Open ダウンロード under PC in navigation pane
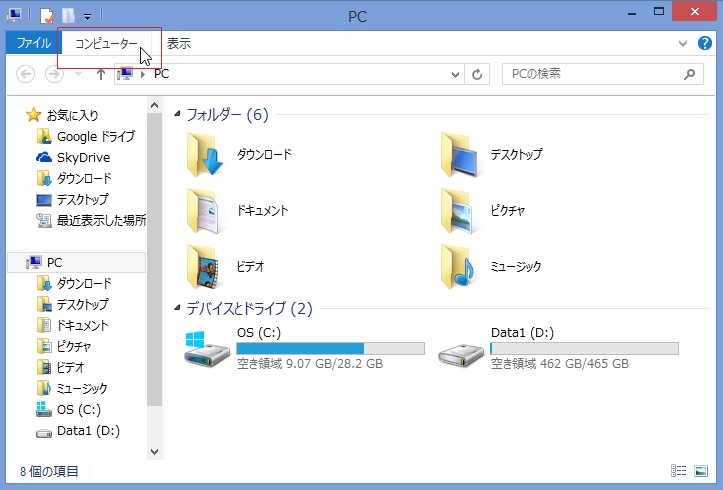The height and width of the screenshot is (490, 723). coord(74,283)
